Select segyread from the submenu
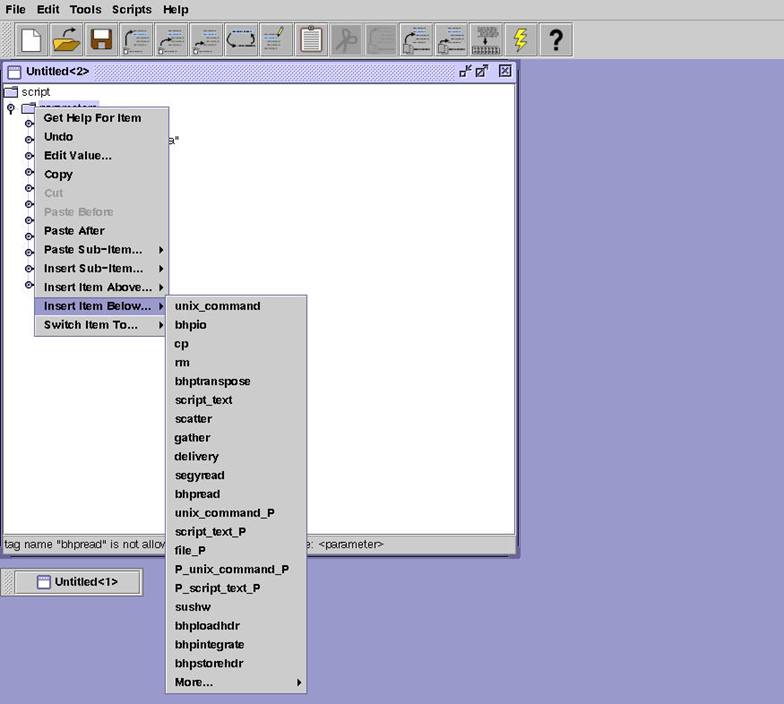 (x=236, y=476)
